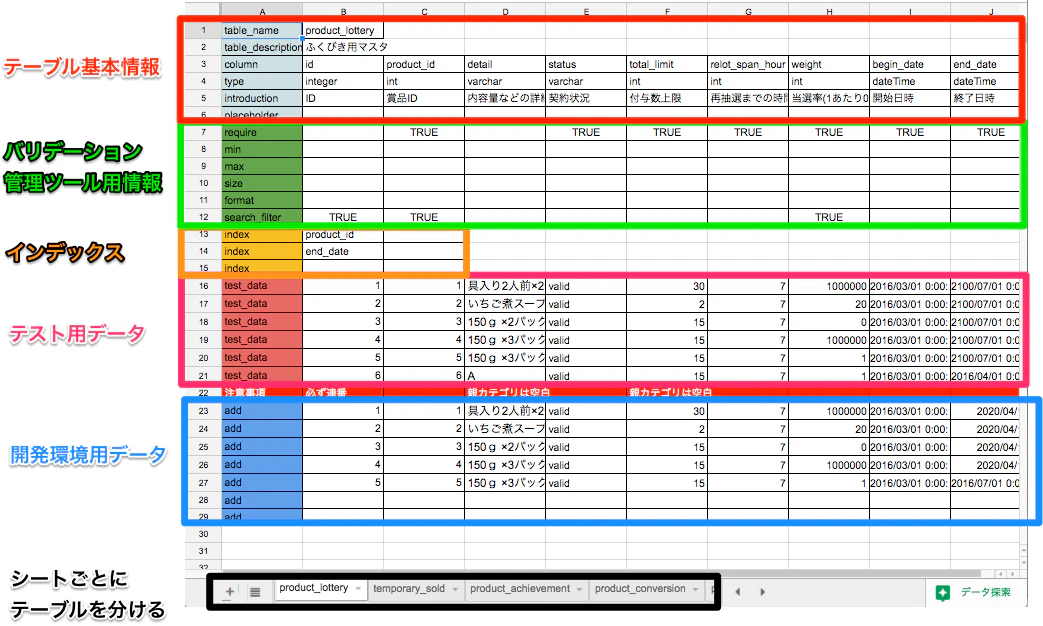The width and height of the screenshot is (1043, 626).
Task: Select the test_data label in row 16
Action: [262, 286]
